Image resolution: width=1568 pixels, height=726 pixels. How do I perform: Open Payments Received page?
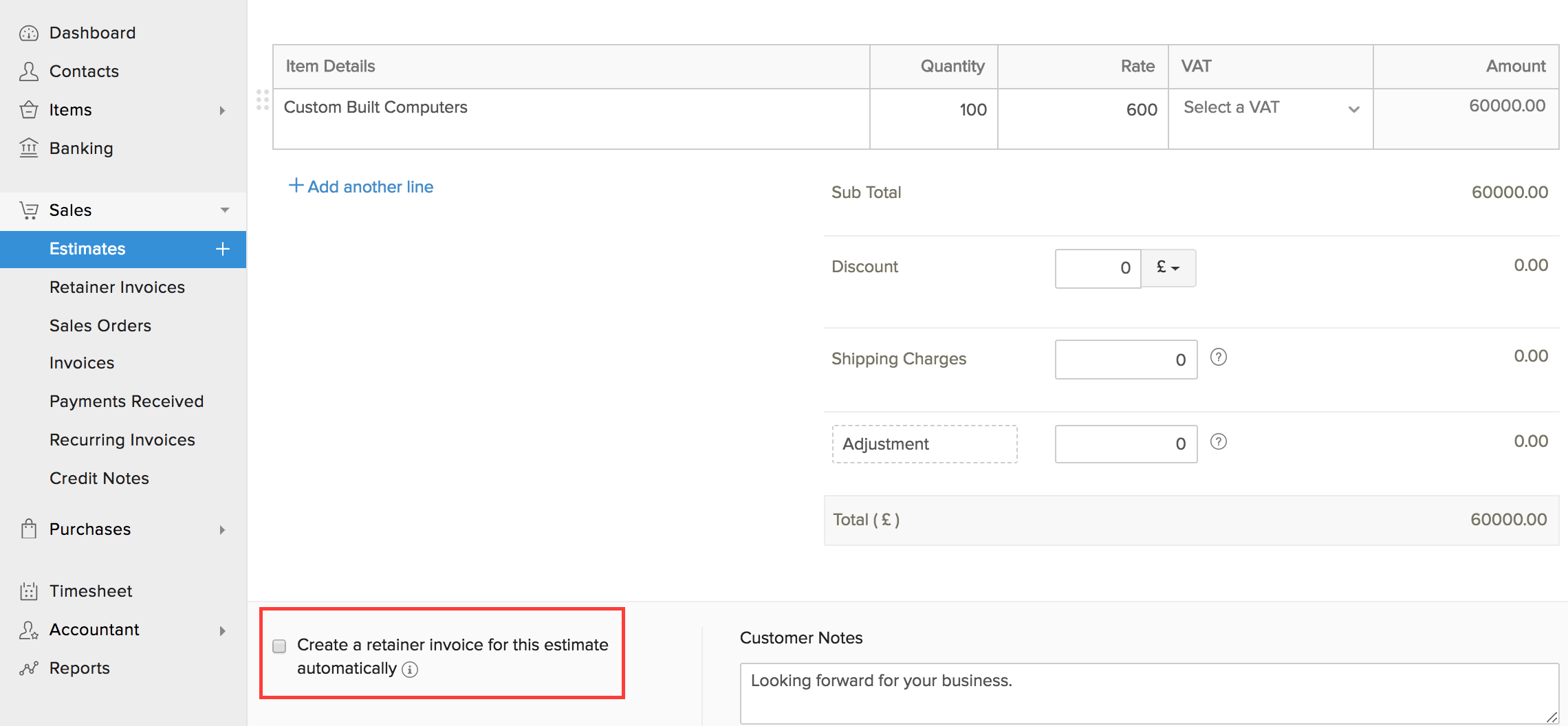tap(127, 401)
